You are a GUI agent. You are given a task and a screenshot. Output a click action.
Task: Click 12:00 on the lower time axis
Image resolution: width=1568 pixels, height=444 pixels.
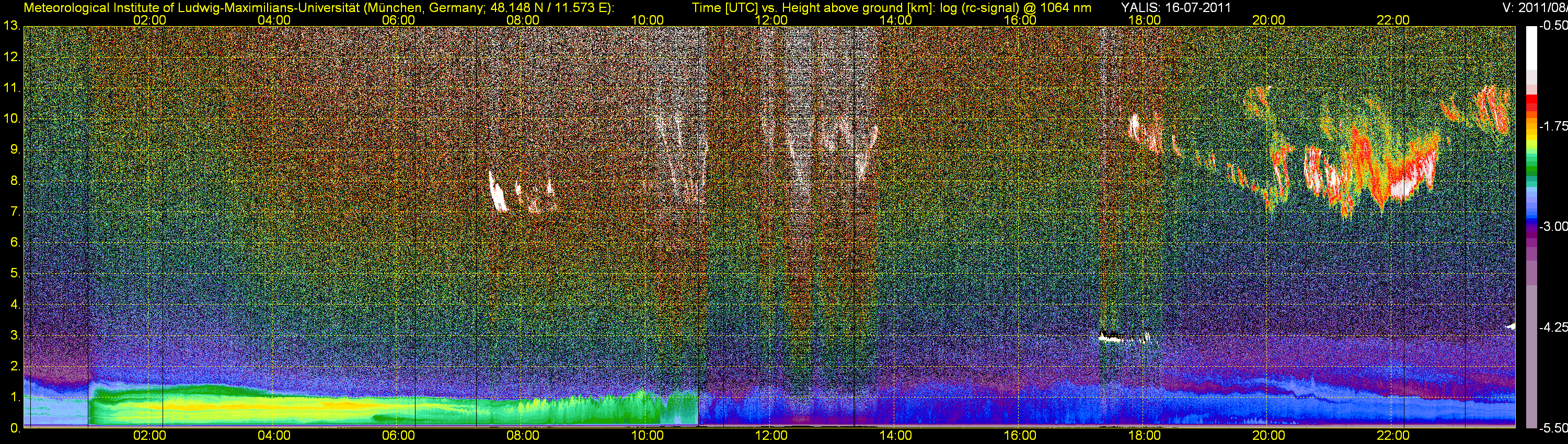tap(771, 436)
